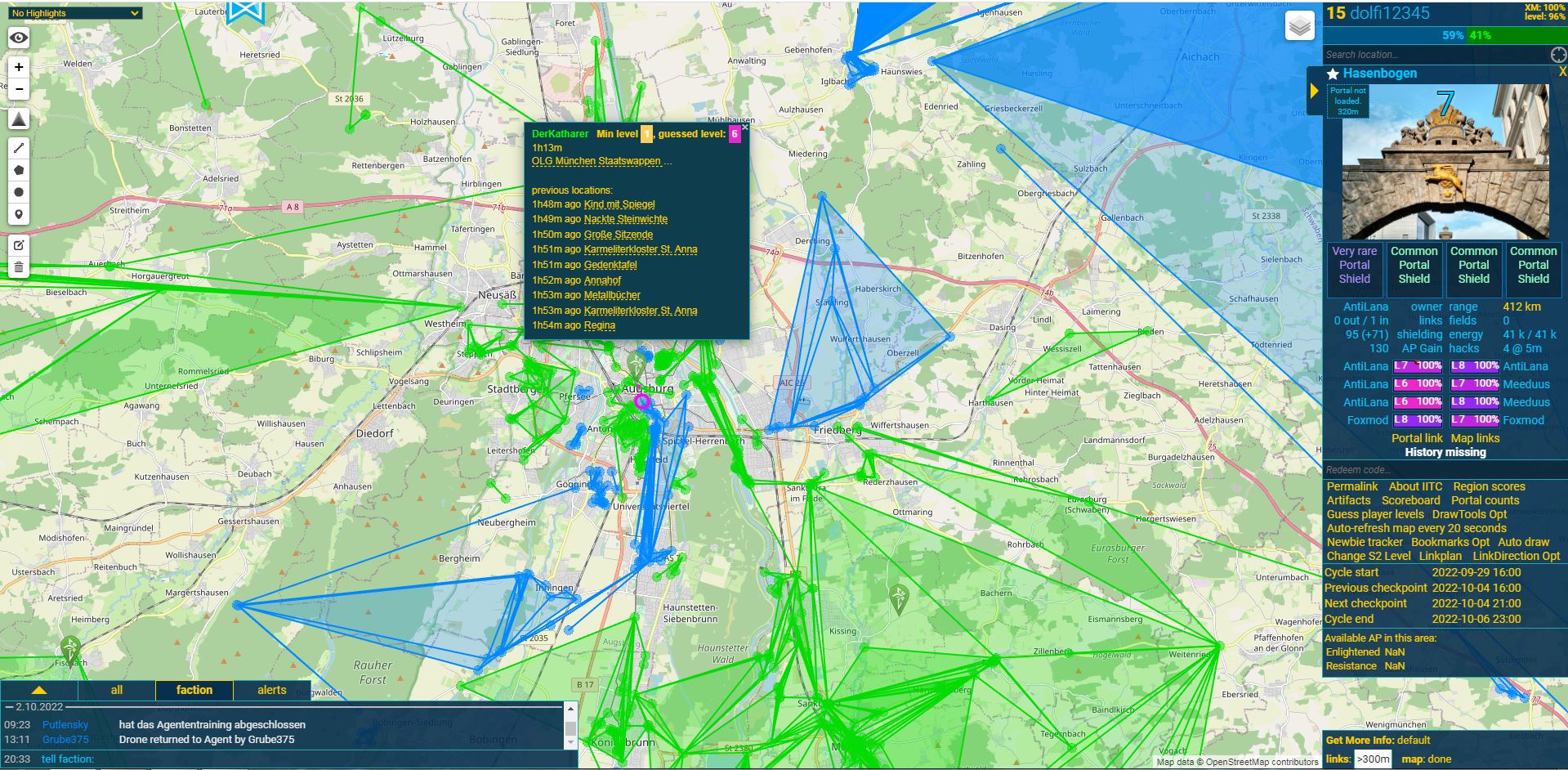Viewport: 1568px width, 770px height.
Task: Click the Metallbücher location link
Action: click(x=612, y=295)
